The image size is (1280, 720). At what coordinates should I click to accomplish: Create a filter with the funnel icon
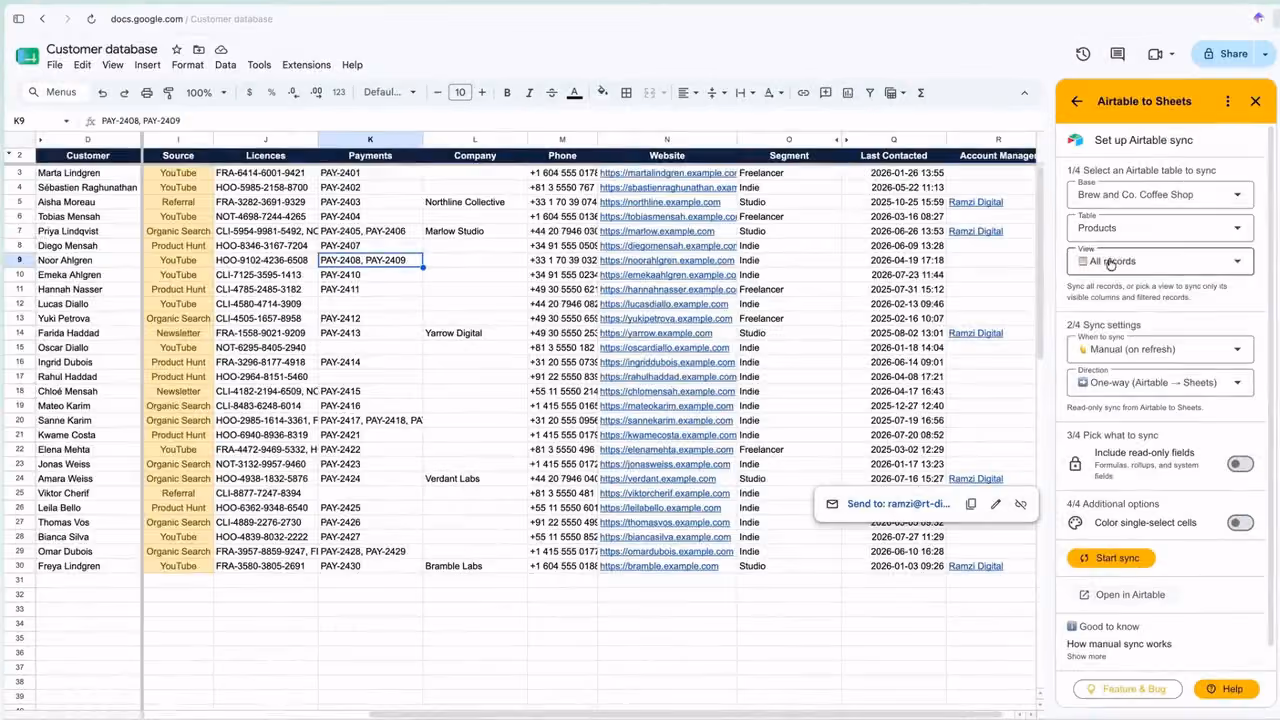tap(870, 93)
